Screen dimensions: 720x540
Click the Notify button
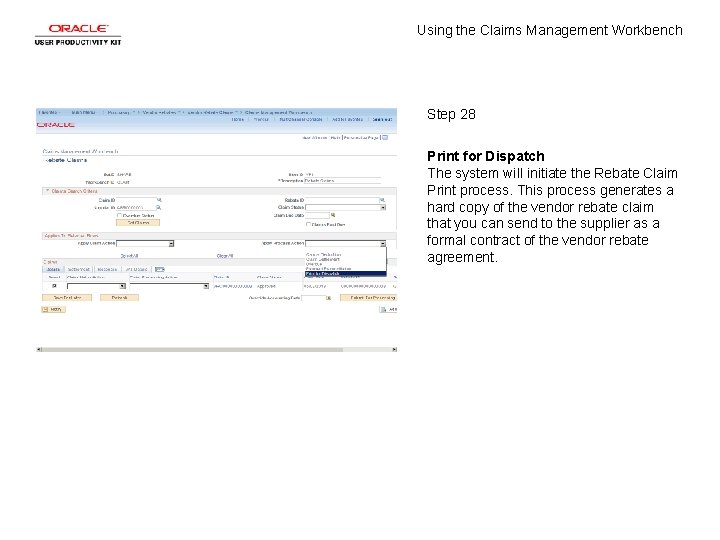[54, 309]
